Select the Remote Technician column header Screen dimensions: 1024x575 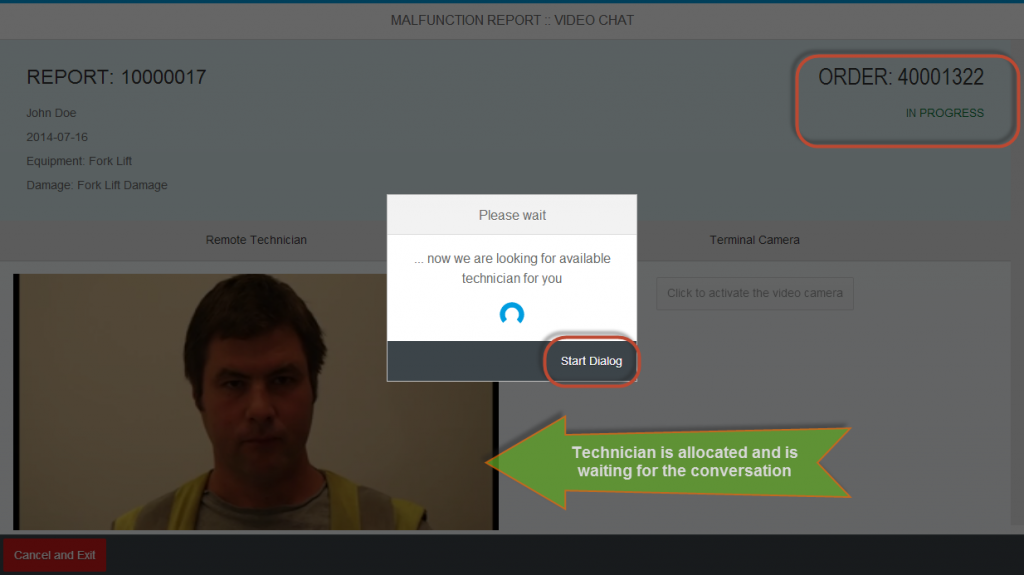point(256,240)
